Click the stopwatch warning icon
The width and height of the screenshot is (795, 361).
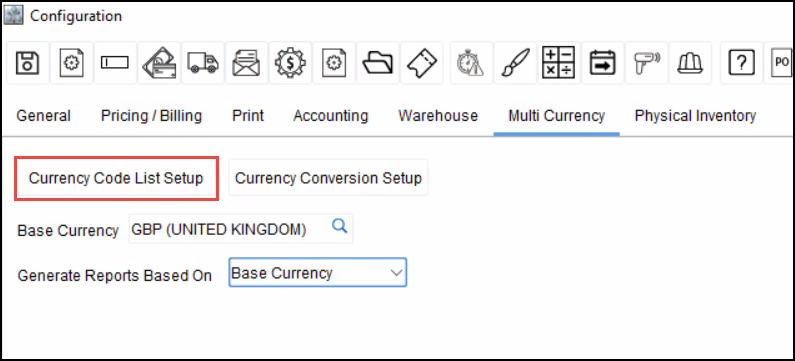471,63
